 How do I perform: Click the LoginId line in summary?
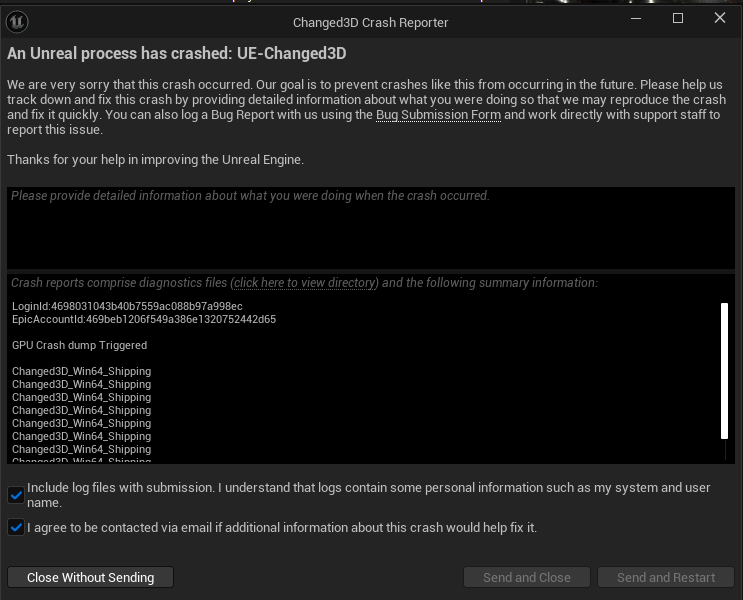coord(127,306)
